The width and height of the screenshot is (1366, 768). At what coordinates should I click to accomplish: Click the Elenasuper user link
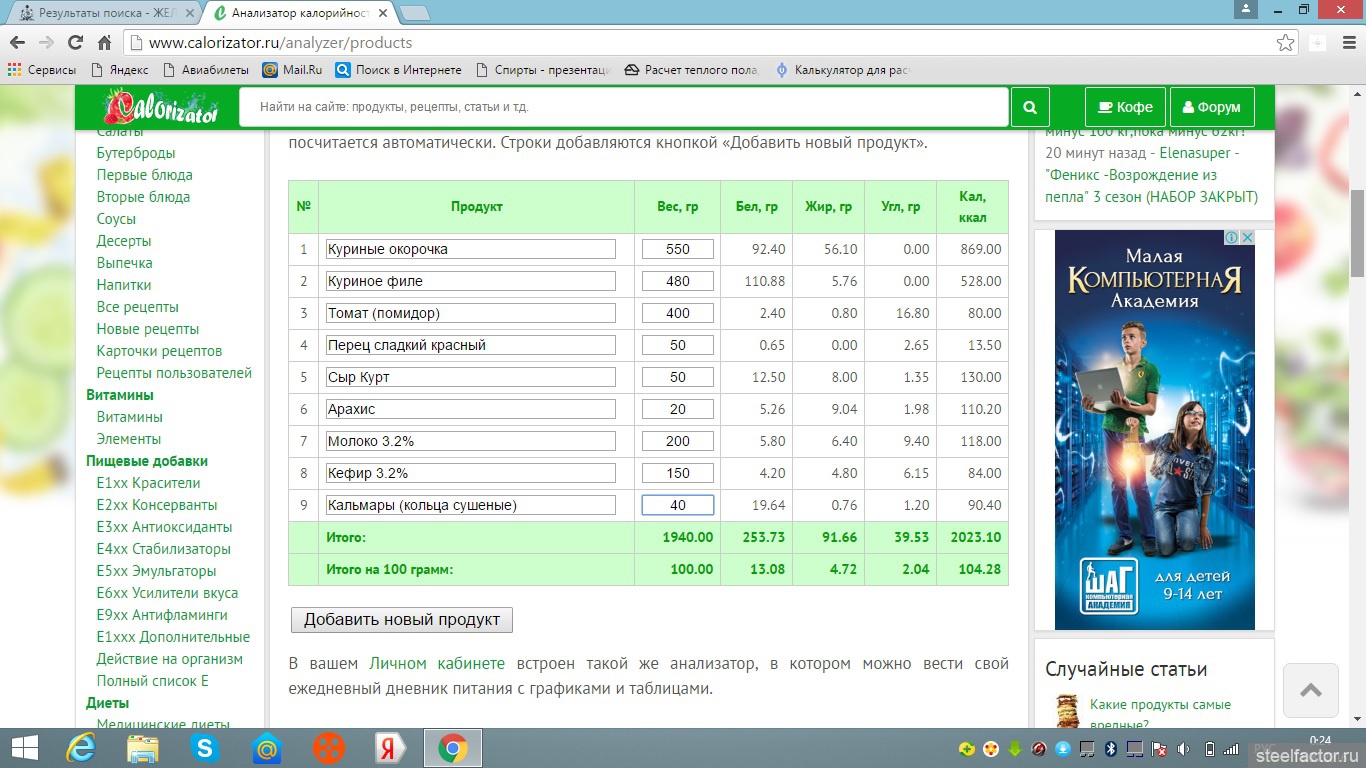pyautogui.click(x=1195, y=153)
